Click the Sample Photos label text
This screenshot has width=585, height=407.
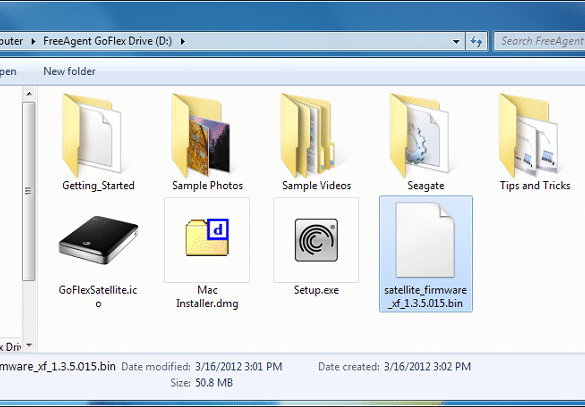(x=207, y=185)
